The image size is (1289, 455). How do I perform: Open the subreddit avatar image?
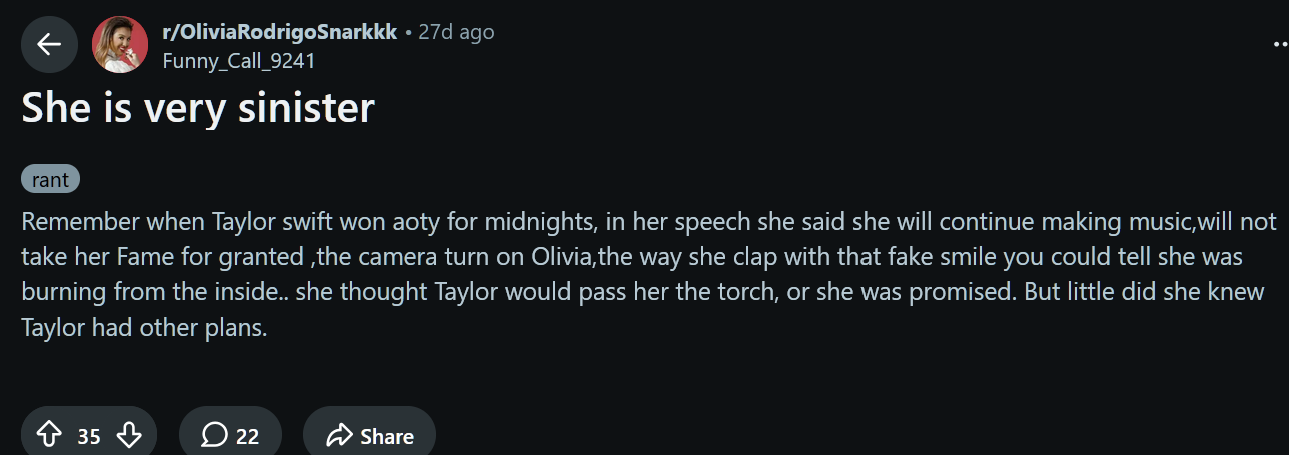pos(120,45)
